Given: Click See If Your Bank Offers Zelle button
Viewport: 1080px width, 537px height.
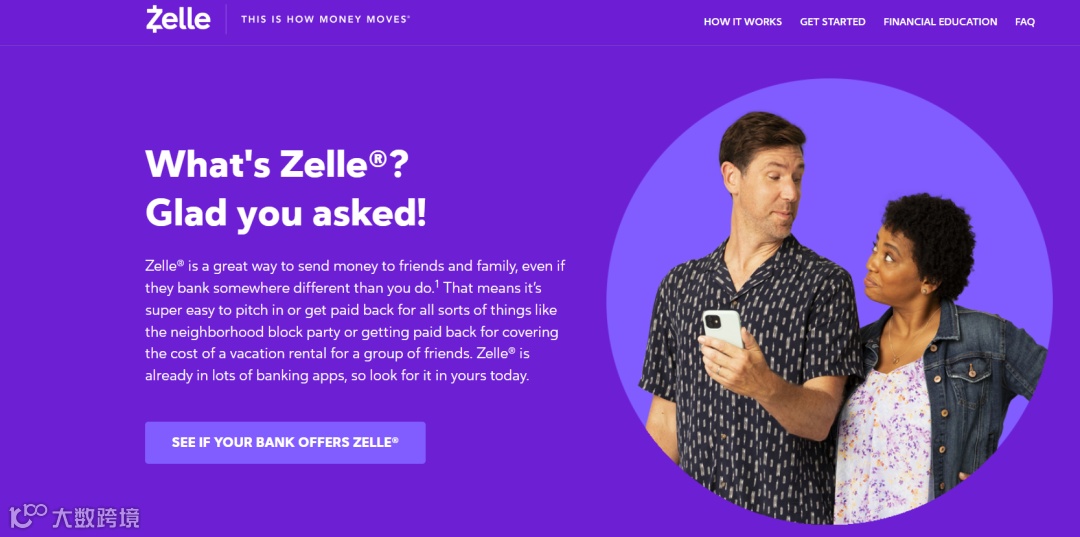Looking at the screenshot, I should 285,443.
